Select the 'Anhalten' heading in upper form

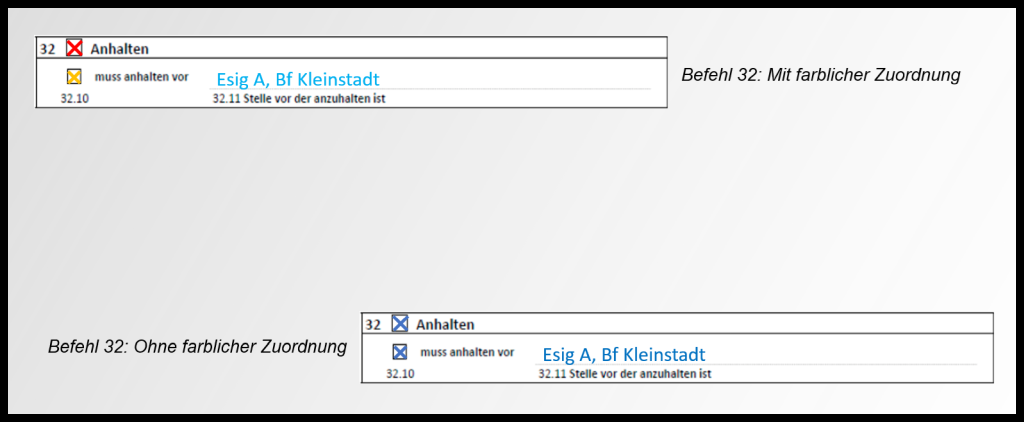(119, 48)
